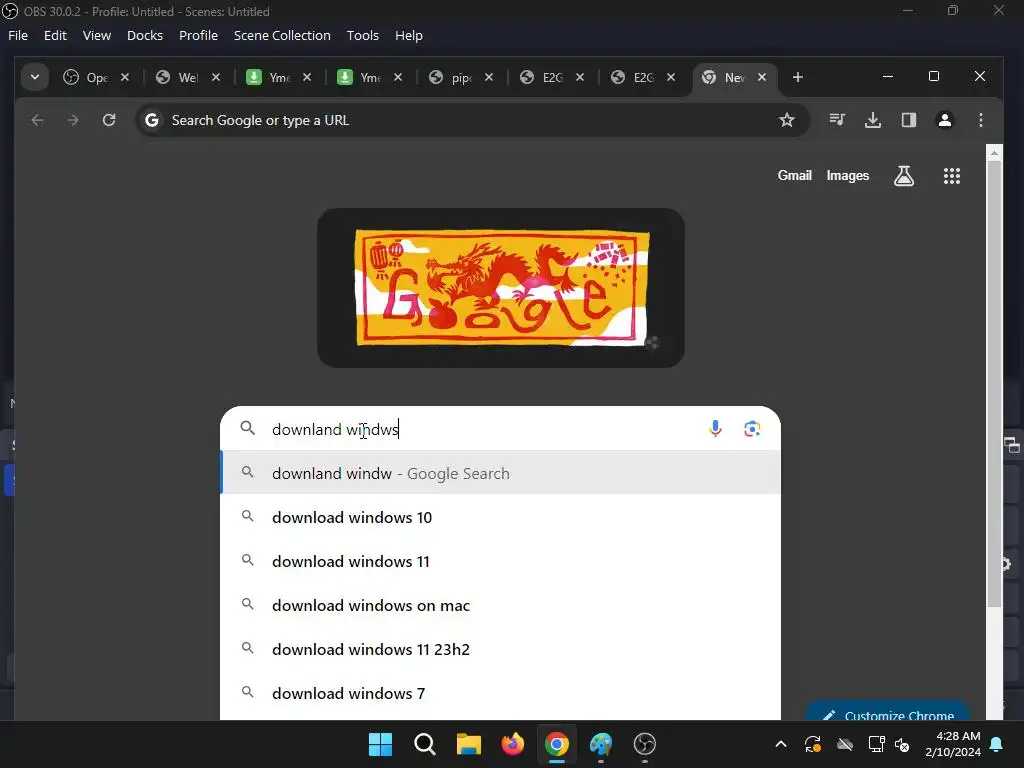Image resolution: width=1024 pixels, height=768 pixels.
Task: Start voice search with microphone
Action: pos(715,429)
